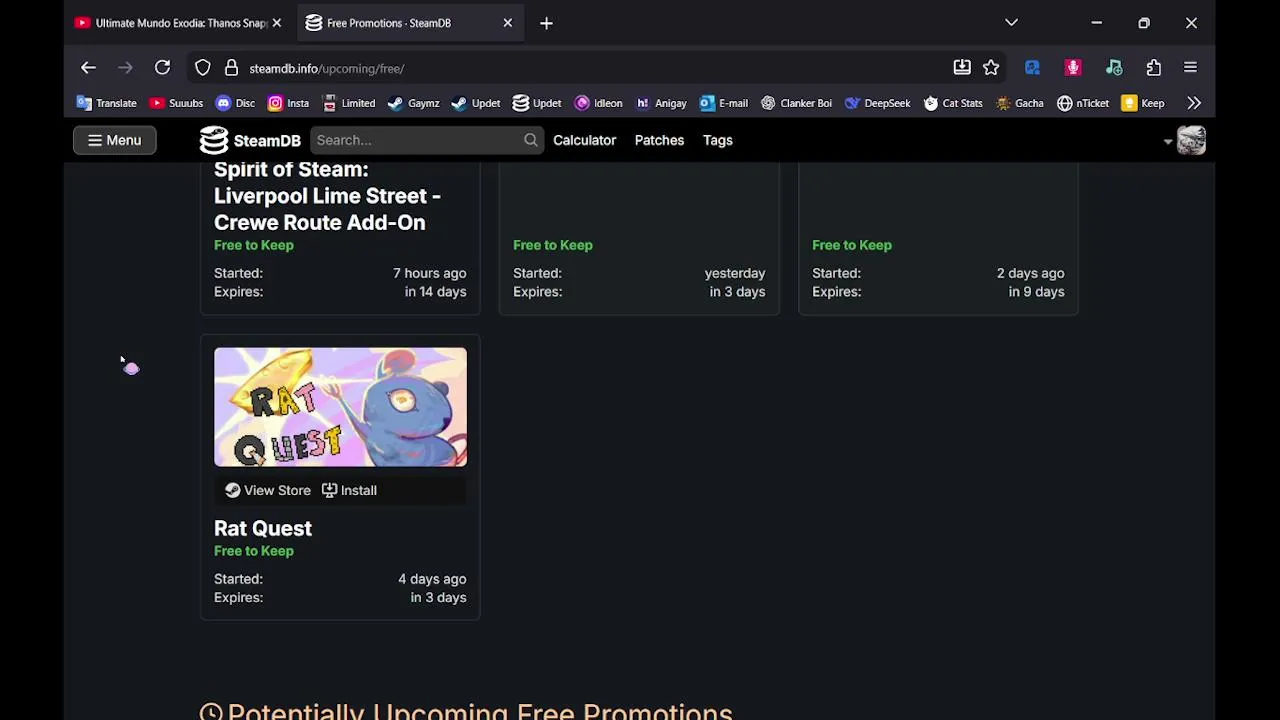
Task: Click Rat Quest's '4 days ago' start time
Action: (x=432, y=579)
